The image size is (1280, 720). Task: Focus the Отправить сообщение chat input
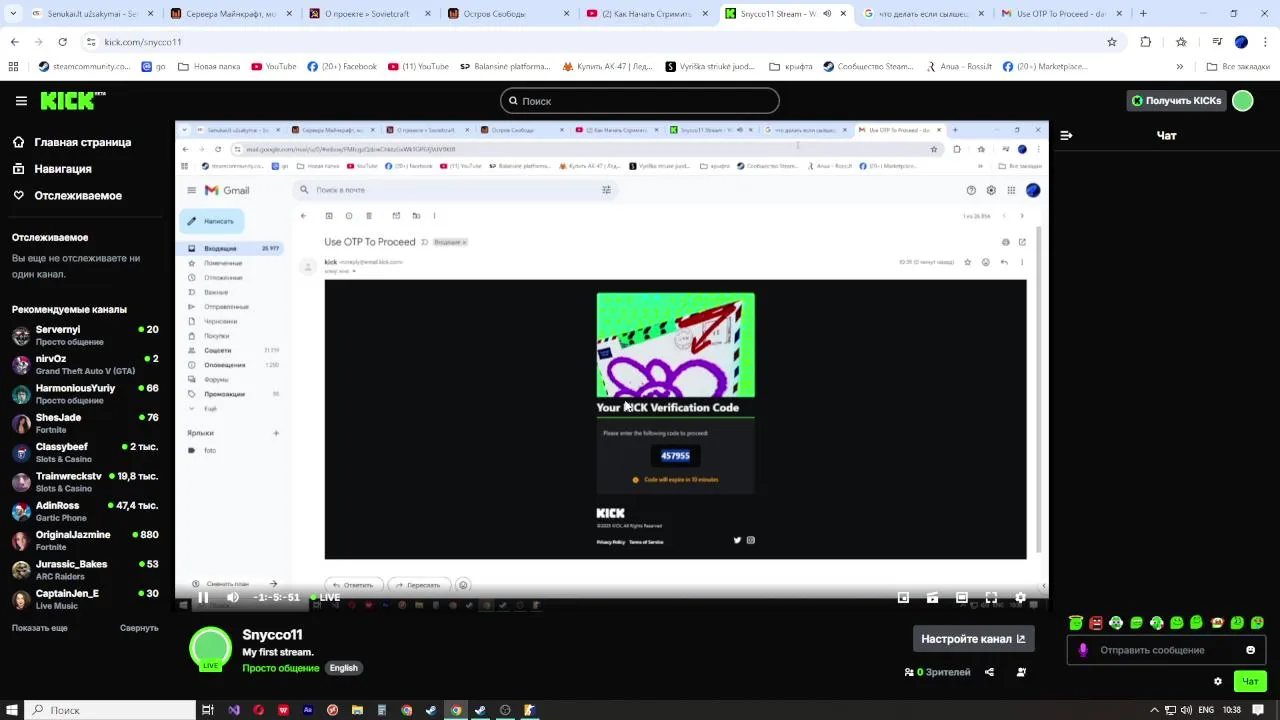coord(1167,650)
